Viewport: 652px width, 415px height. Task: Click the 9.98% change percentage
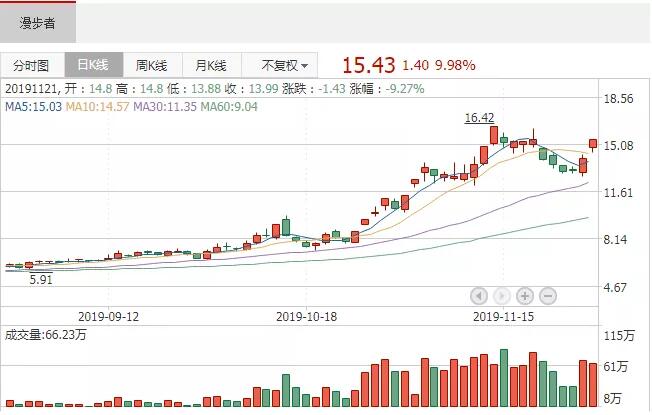pyautogui.click(x=455, y=65)
